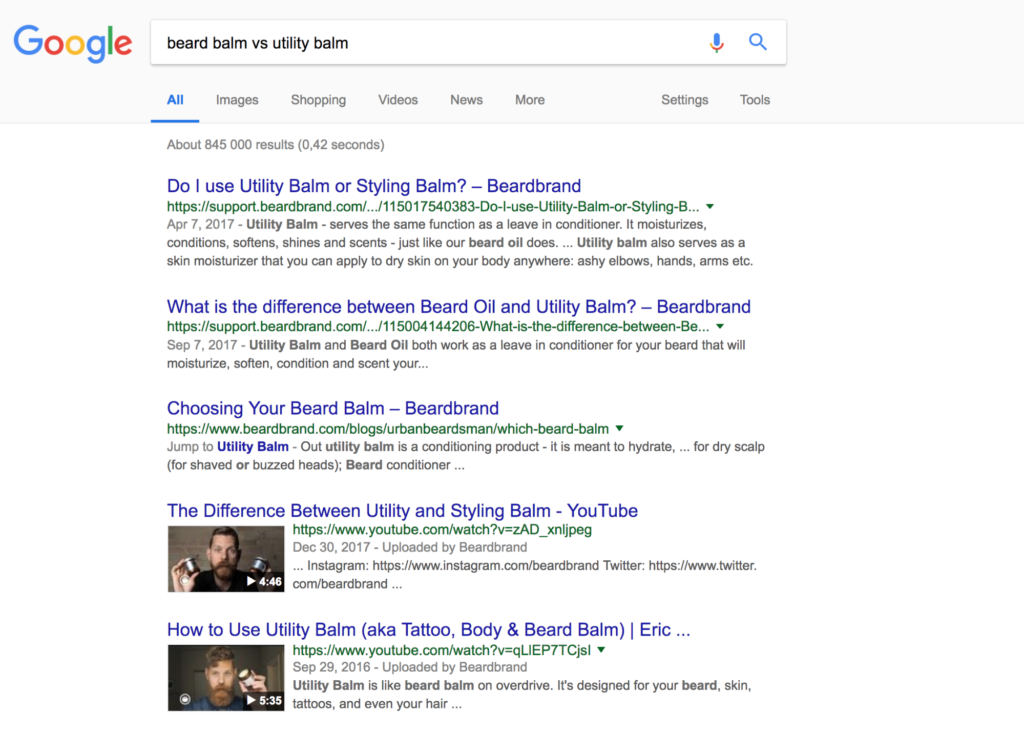
Task: Open 'How to Use Utility Balm' YouTube result
Action: point(428,629)
